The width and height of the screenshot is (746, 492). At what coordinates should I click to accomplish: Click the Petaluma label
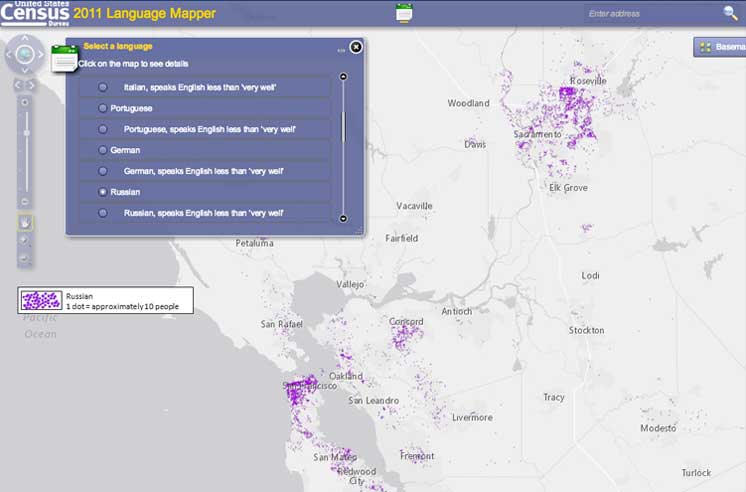(255, 243)
